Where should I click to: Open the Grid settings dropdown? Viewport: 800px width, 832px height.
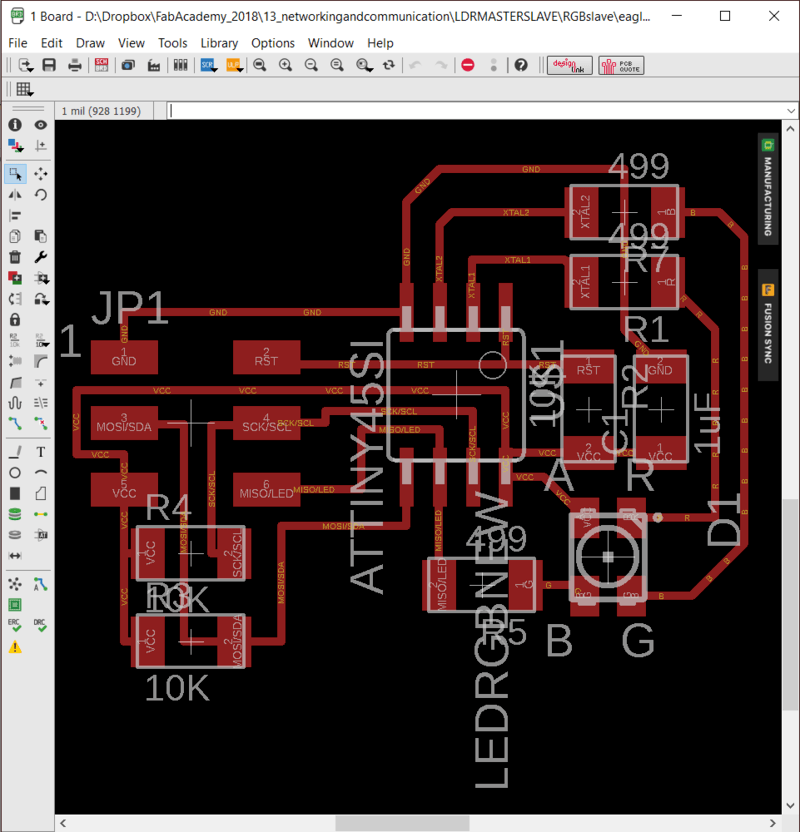tap(24, 89)
